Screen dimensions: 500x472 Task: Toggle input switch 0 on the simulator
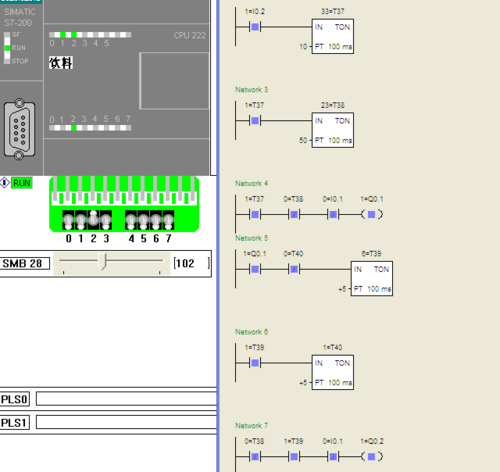pos(68,220)
